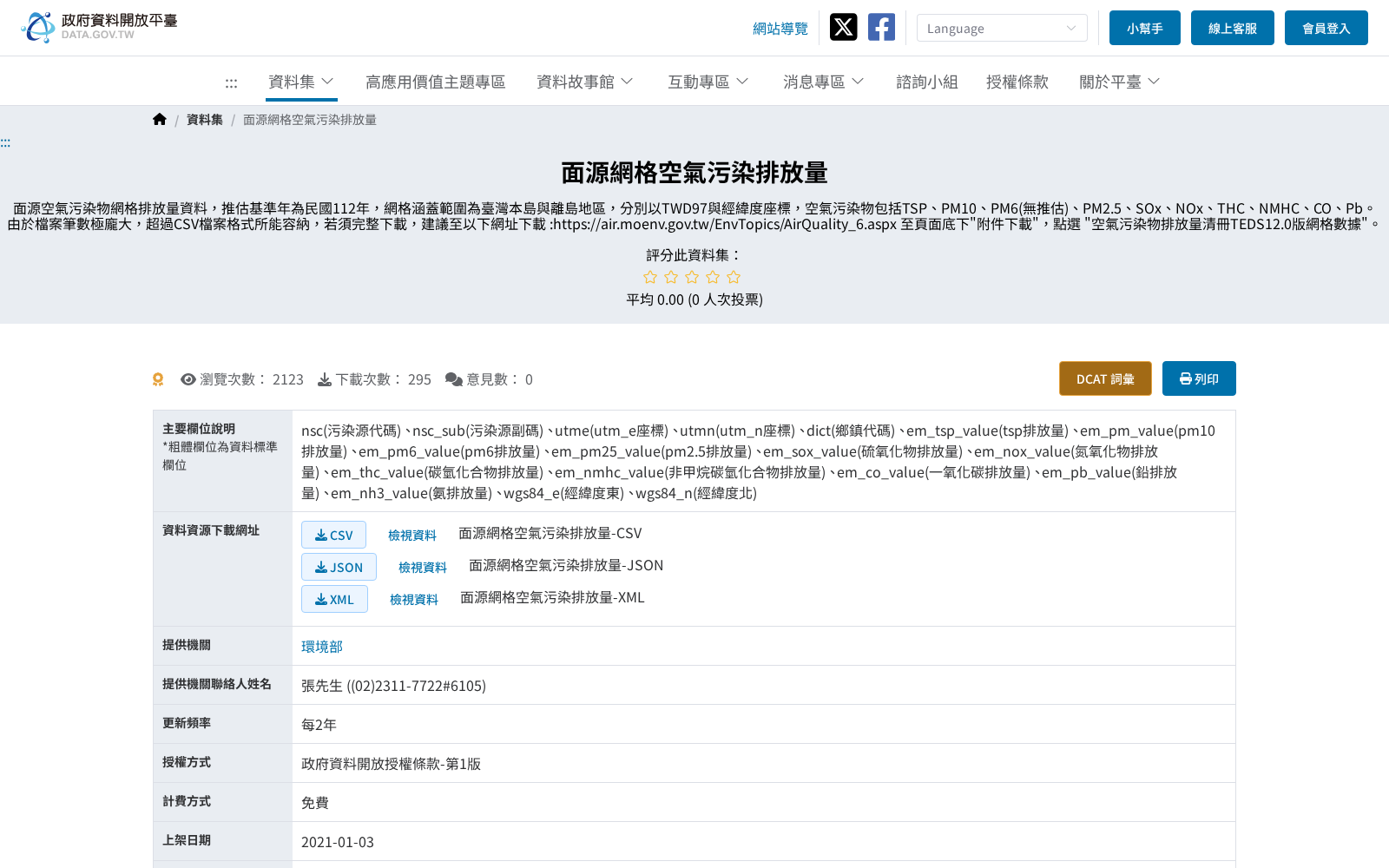
Task: Click the download-count icon
Action: 325,379
